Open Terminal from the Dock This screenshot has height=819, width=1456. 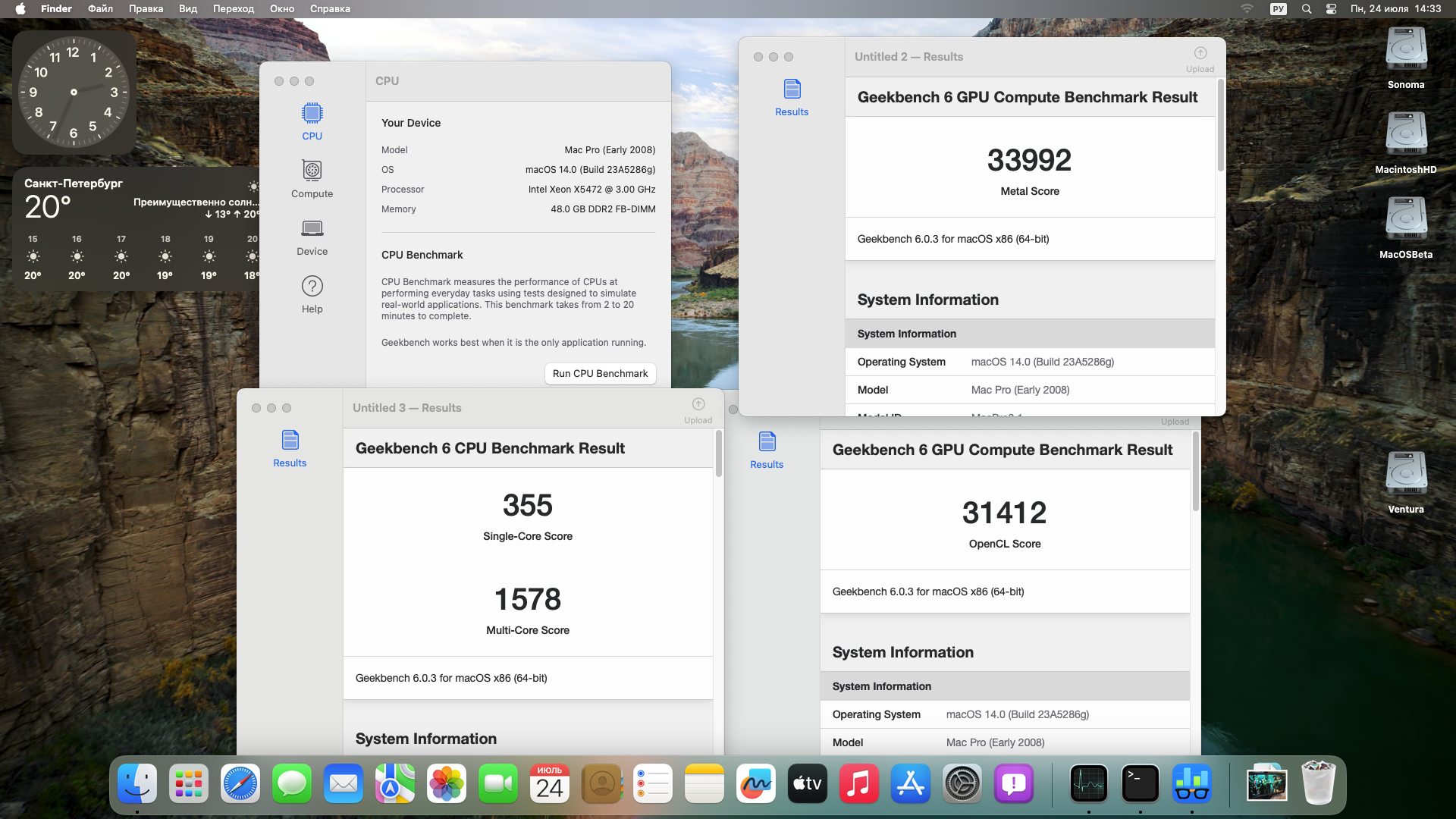[x=1141, y=783]
